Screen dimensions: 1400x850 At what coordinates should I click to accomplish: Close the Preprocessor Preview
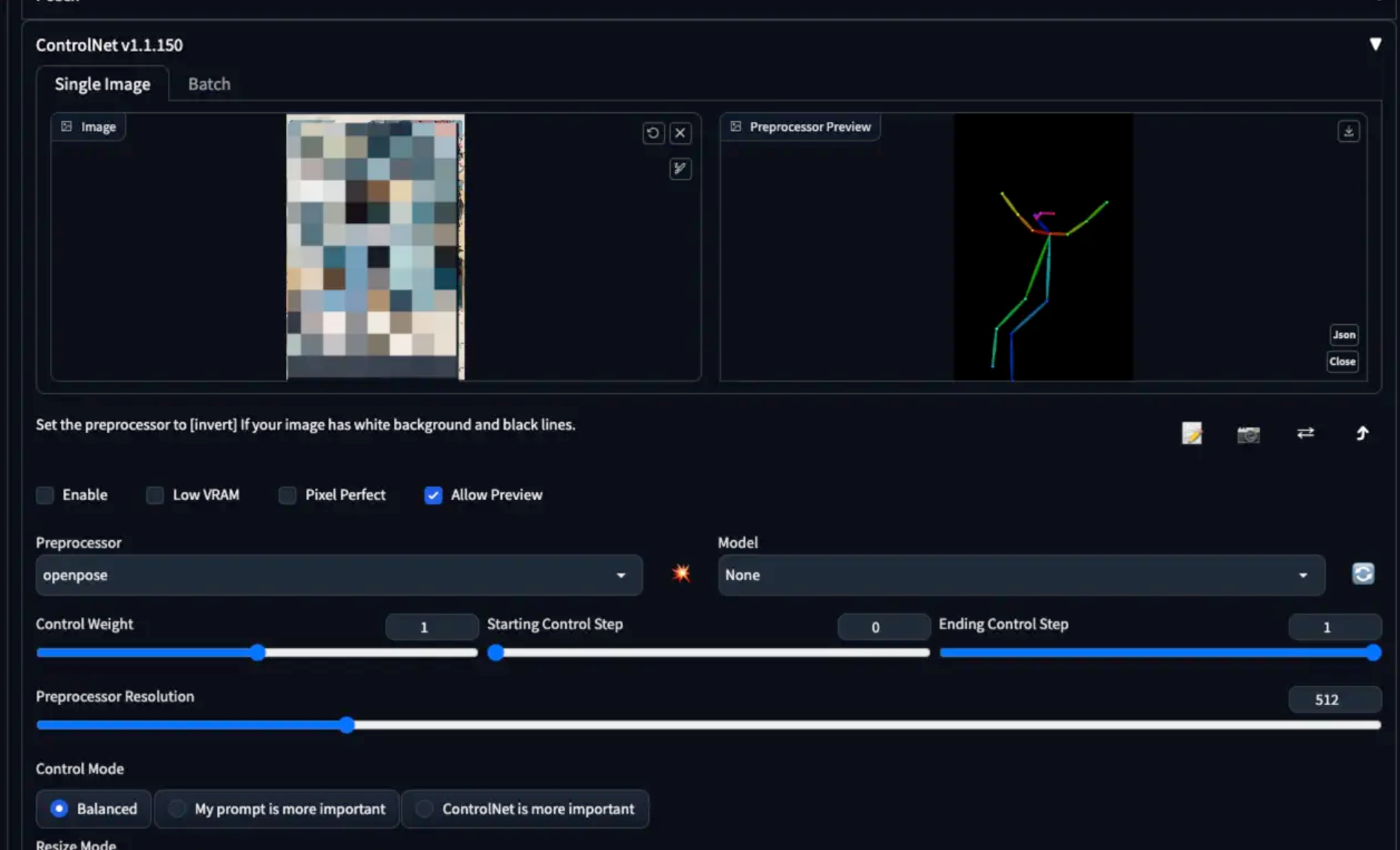(x=1342, y=362)
